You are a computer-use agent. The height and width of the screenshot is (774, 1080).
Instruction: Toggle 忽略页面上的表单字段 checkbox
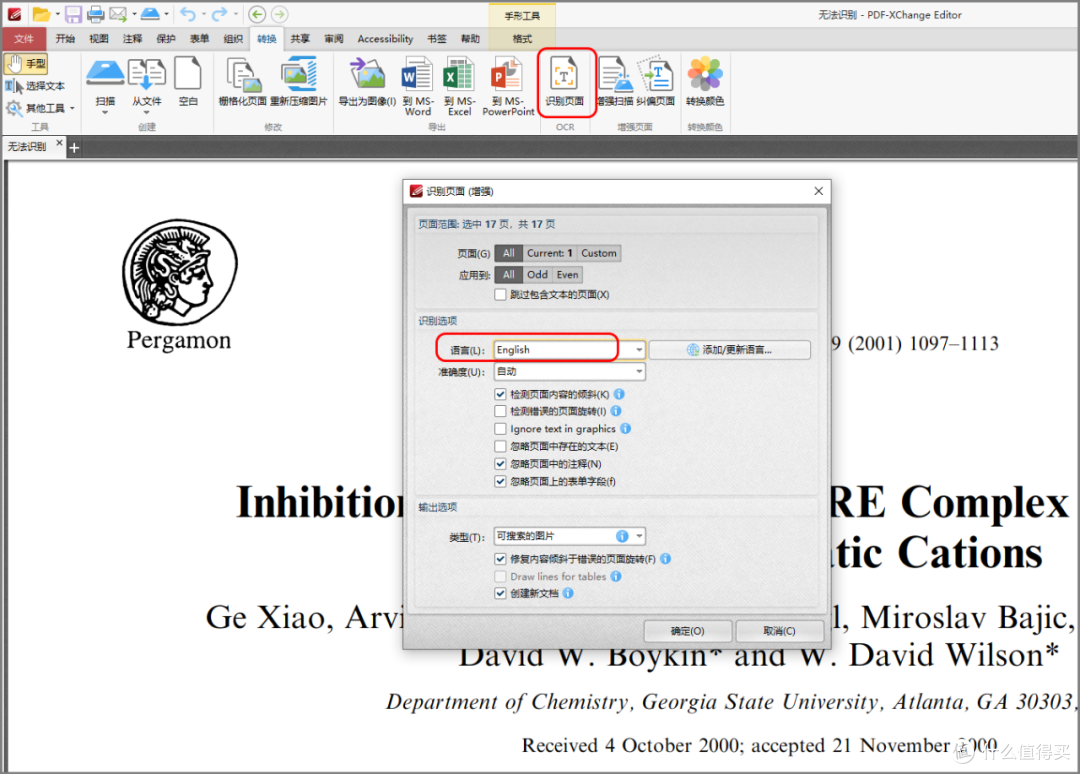(501, 481)
